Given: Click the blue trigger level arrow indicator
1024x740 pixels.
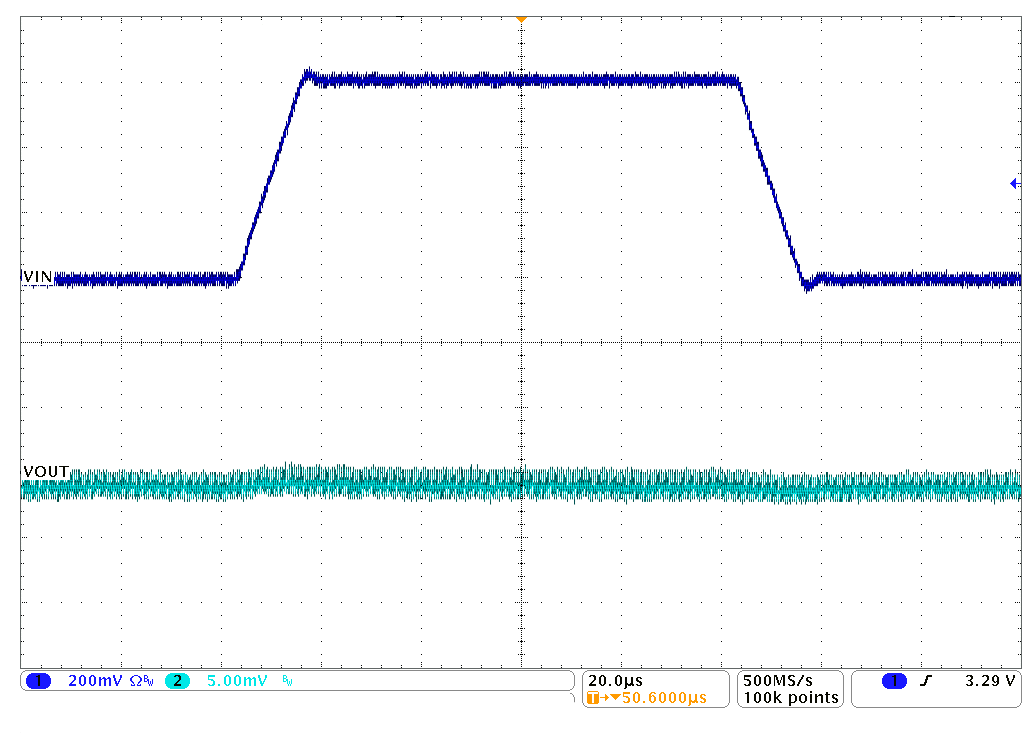Looking at the screenshot, I should coord(1013,183).
